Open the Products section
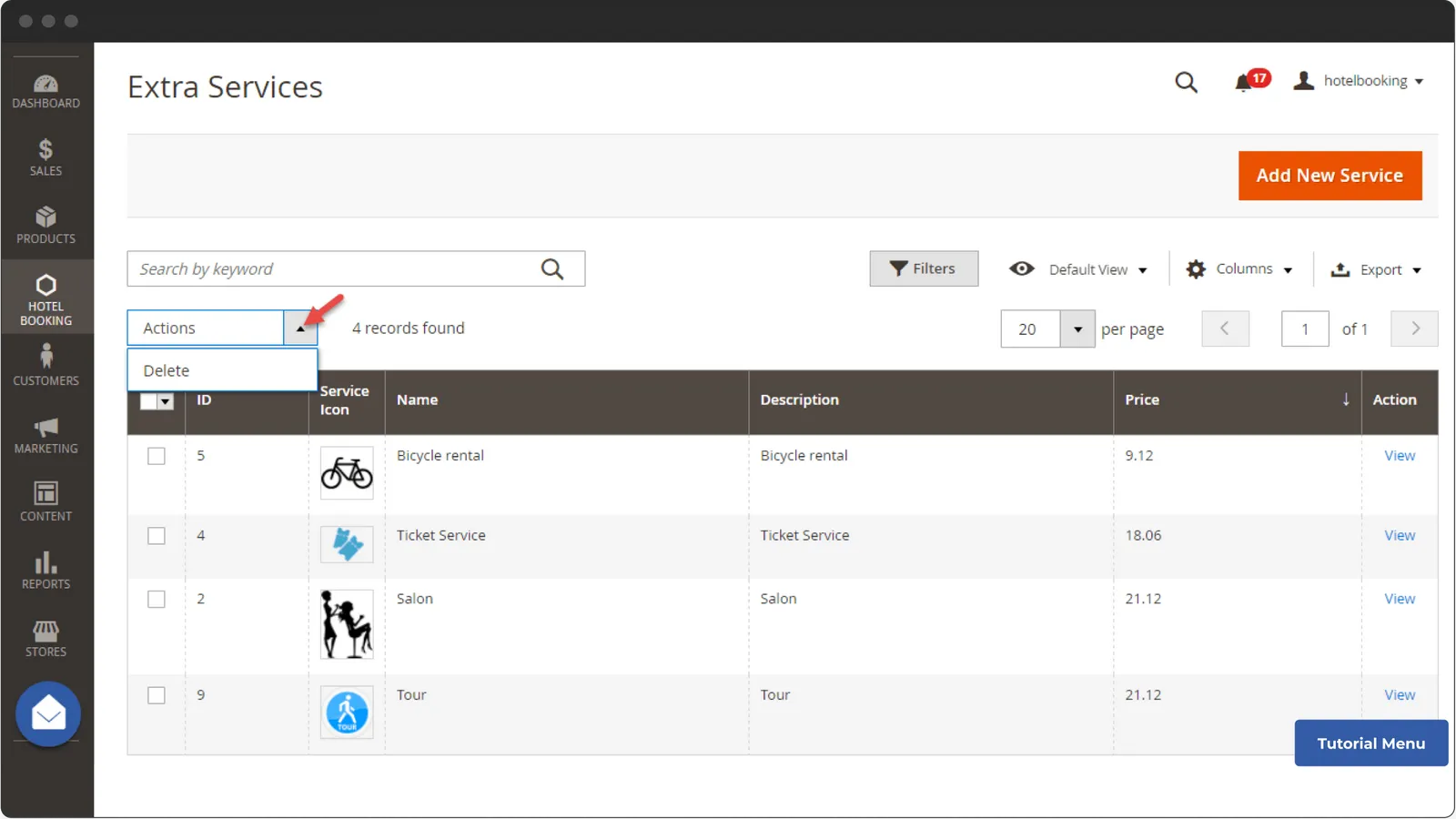This screenshot has width=1456, height=819. coord(45,223)
